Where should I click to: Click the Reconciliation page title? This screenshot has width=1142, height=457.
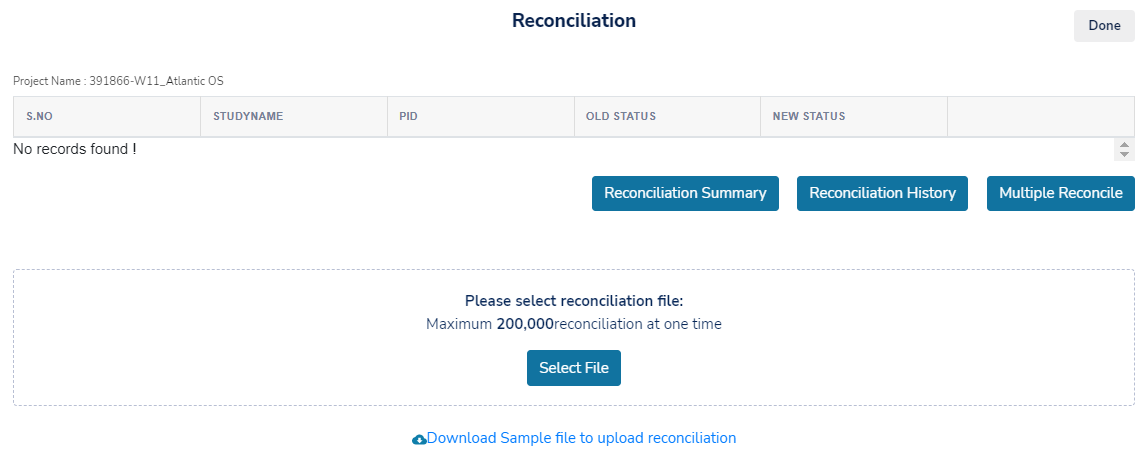coord(574,20)
